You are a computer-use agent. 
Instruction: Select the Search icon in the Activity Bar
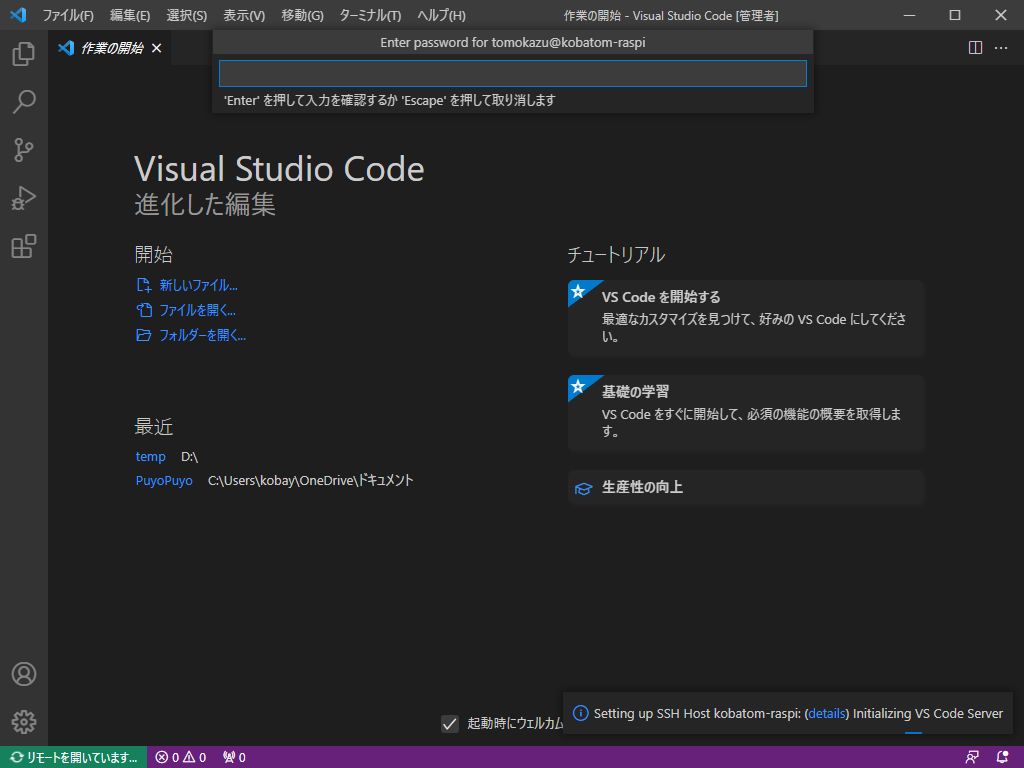pyautogui.click(x=23, y=101)
